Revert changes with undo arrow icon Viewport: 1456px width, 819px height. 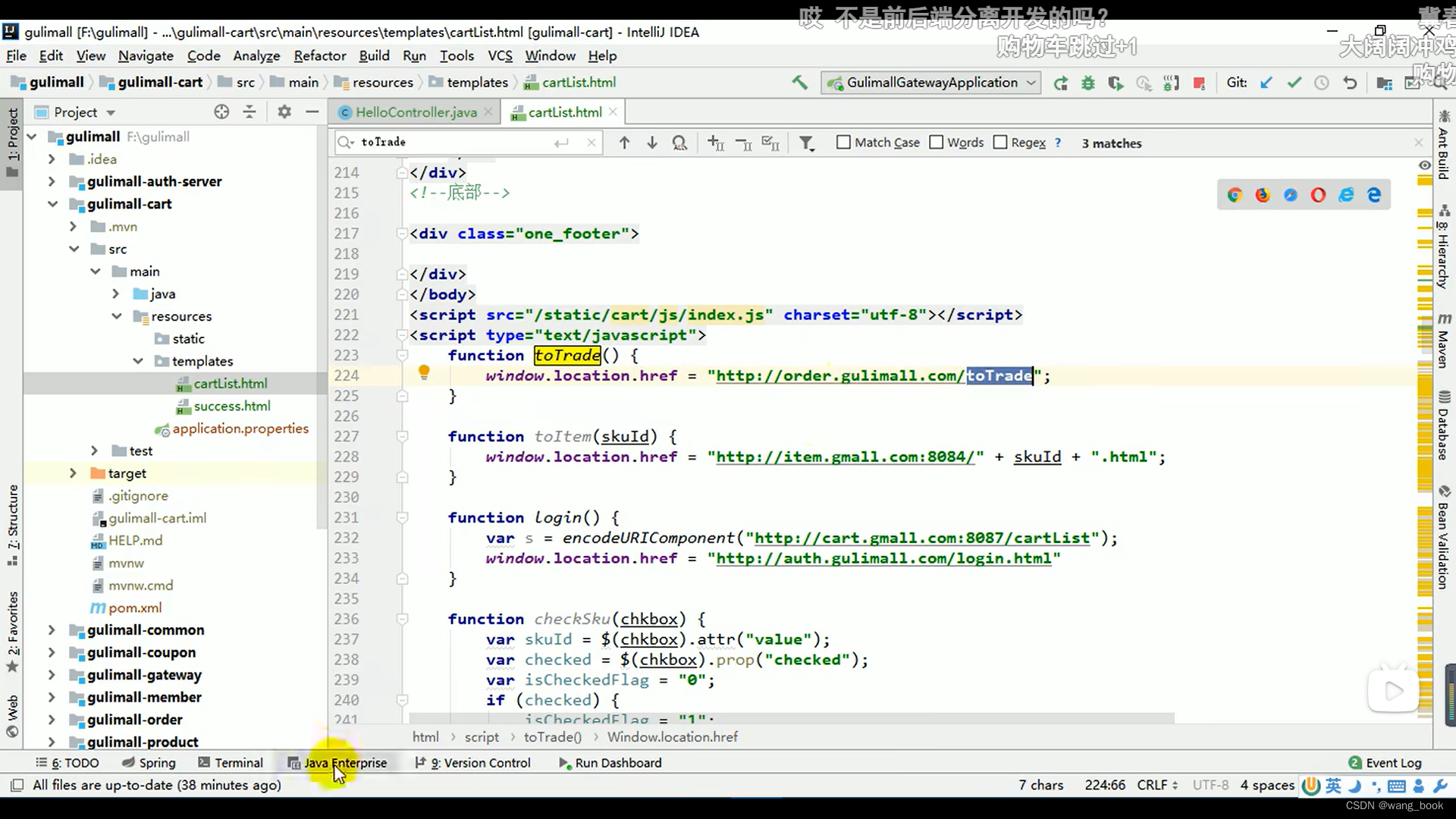click(1350, 83)
